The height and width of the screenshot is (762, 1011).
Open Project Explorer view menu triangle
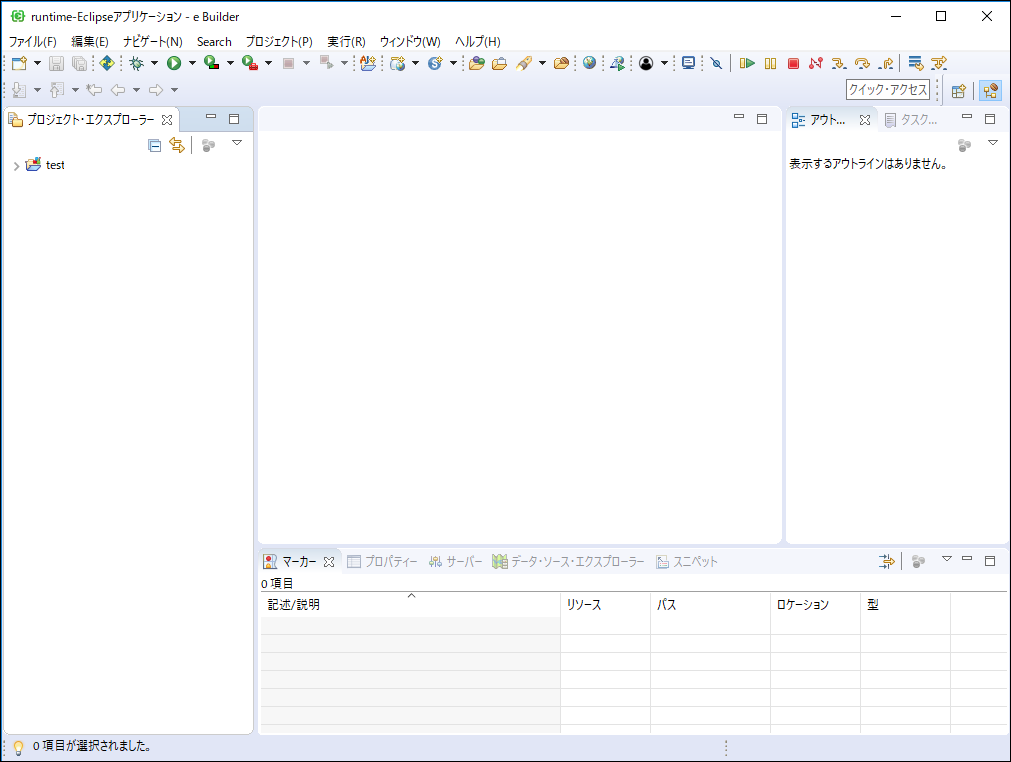[x=237, y=143]
